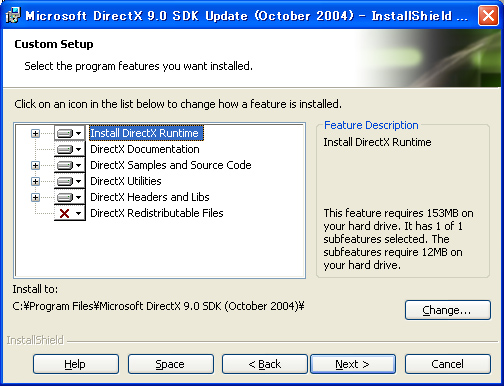The width and height of the screenshot is (504, 386).
Task: Click the Feature Description heading
Action: click(371, 125)
